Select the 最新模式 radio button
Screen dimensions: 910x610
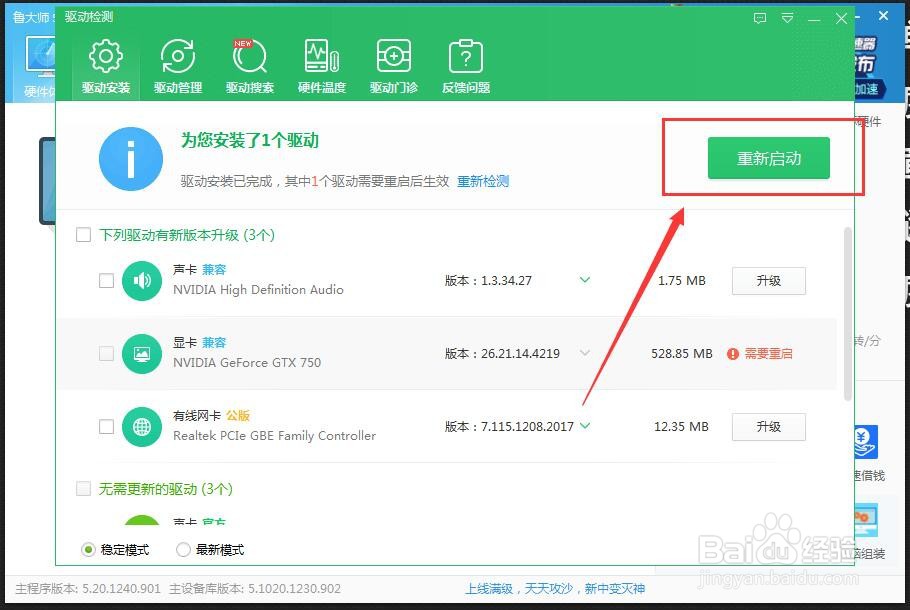(x=183, y=550)
